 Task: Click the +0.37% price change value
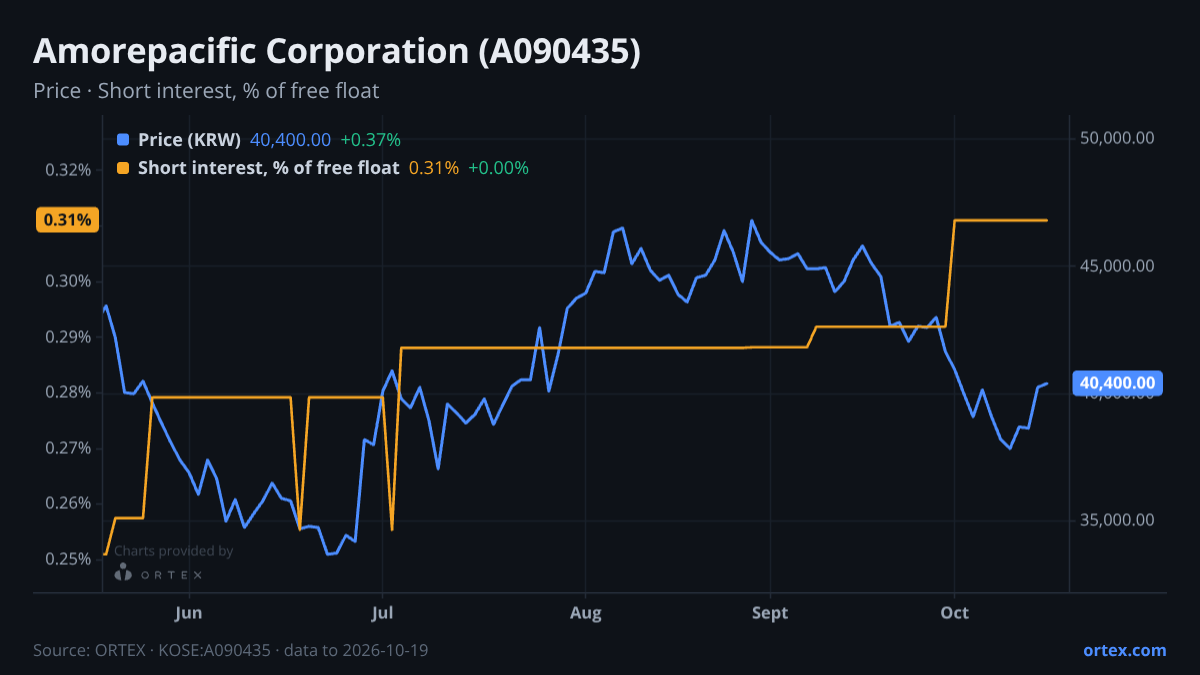[370, 140]
